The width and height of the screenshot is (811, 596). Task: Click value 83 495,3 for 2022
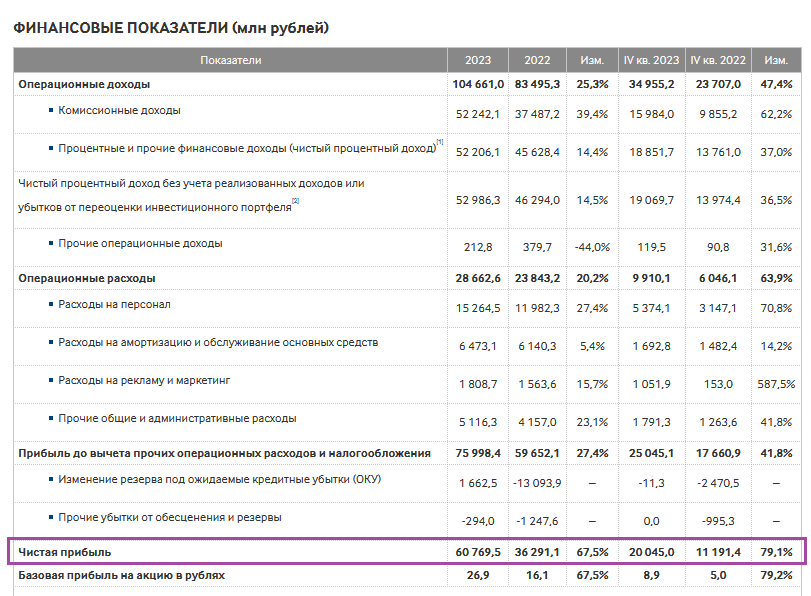pos(537,84)
